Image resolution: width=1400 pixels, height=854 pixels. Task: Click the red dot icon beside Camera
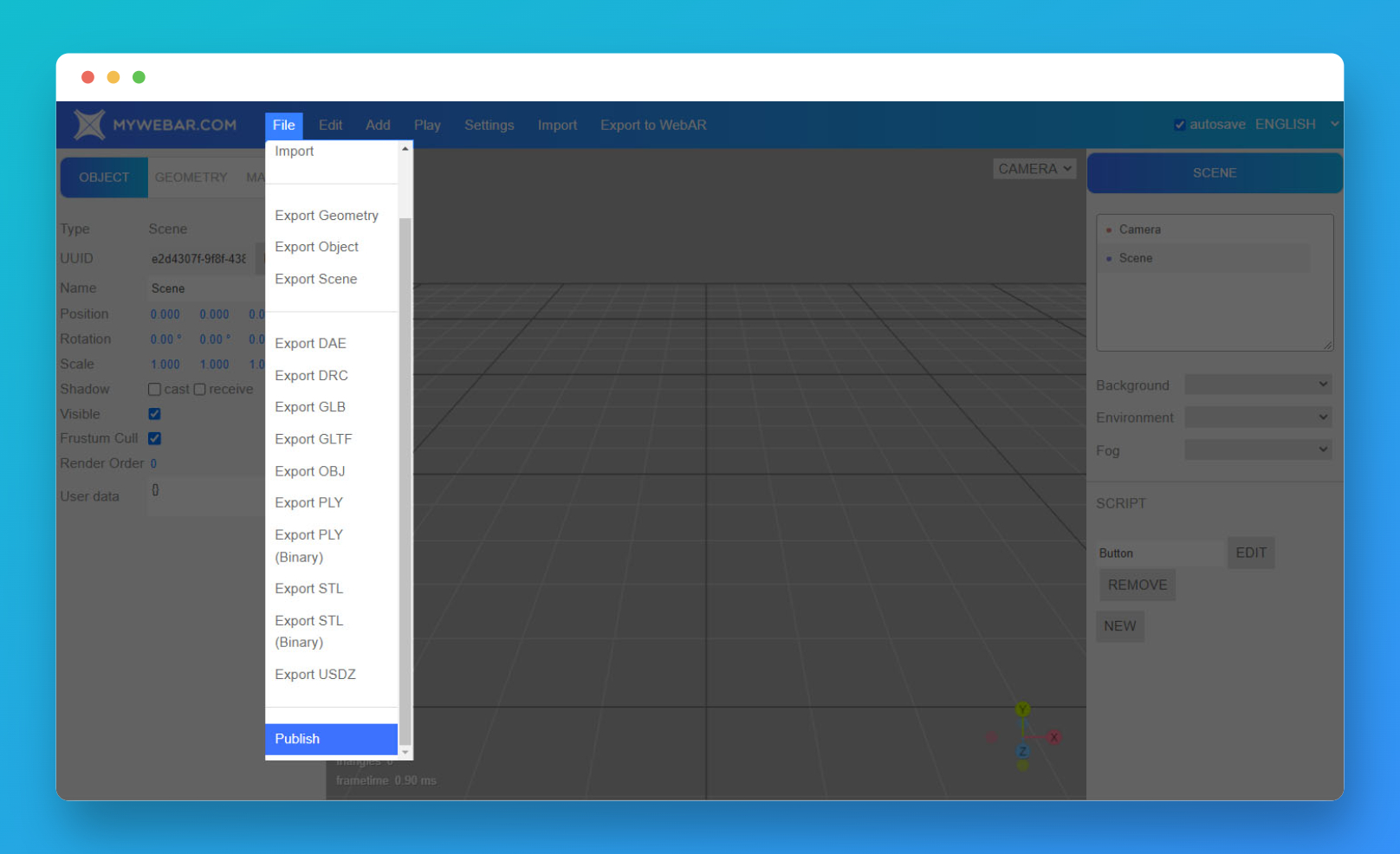[x=1110, y=230]
